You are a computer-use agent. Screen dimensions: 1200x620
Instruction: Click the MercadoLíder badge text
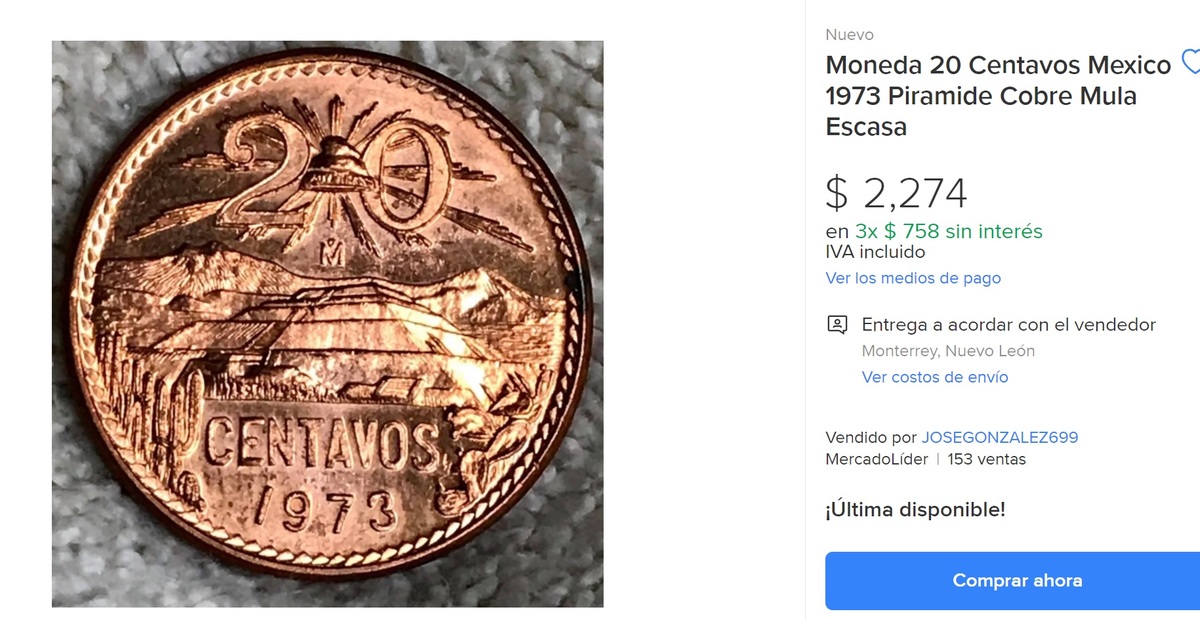(877, 459)
